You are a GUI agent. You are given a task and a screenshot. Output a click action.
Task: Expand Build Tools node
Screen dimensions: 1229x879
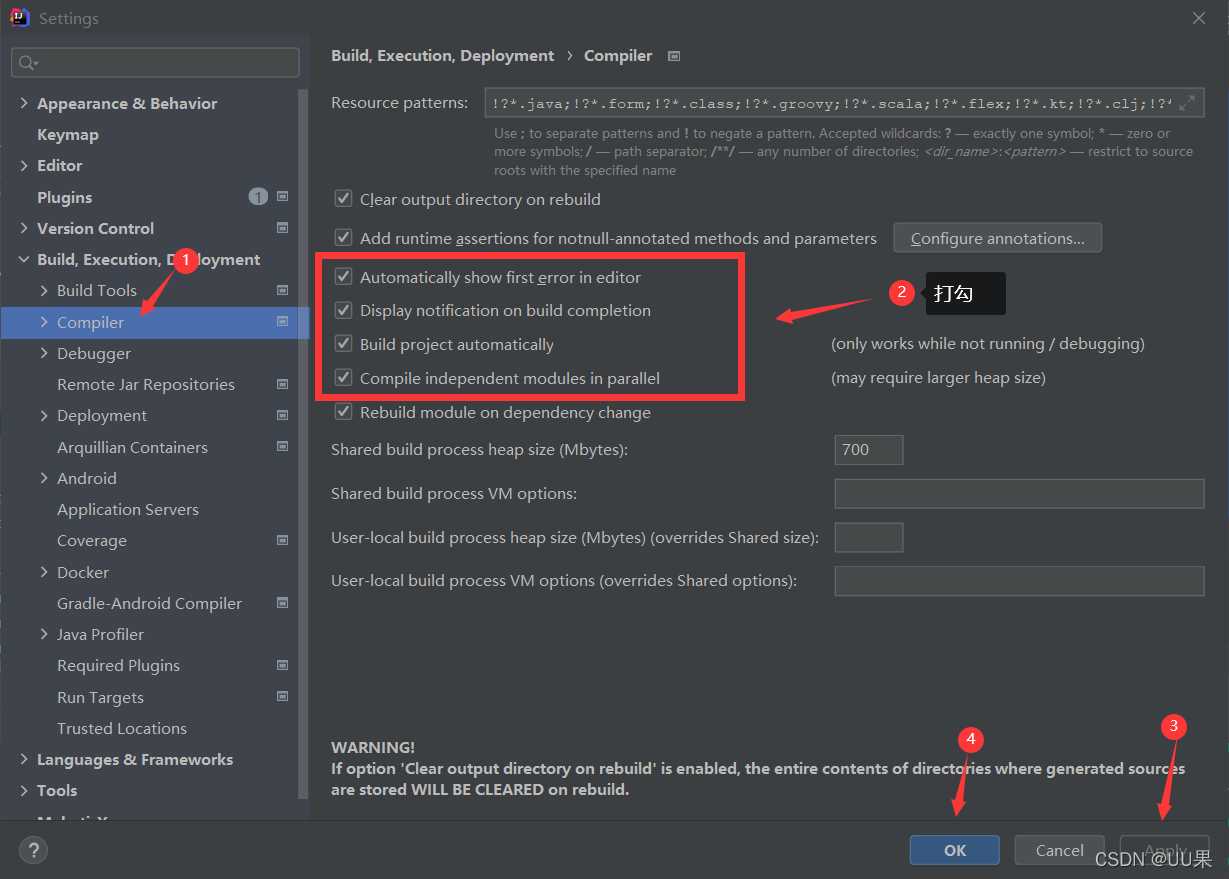tap(44, 290)
